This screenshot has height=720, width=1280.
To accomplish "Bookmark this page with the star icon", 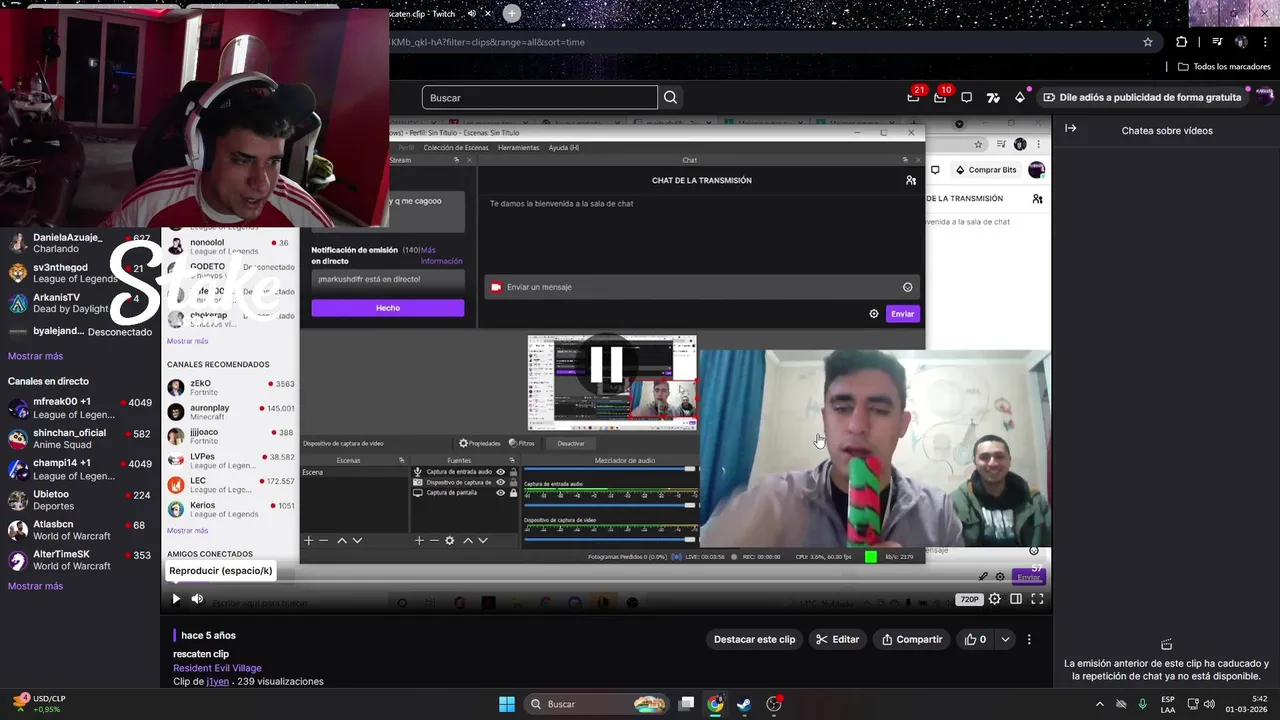I will (1148, 42).
